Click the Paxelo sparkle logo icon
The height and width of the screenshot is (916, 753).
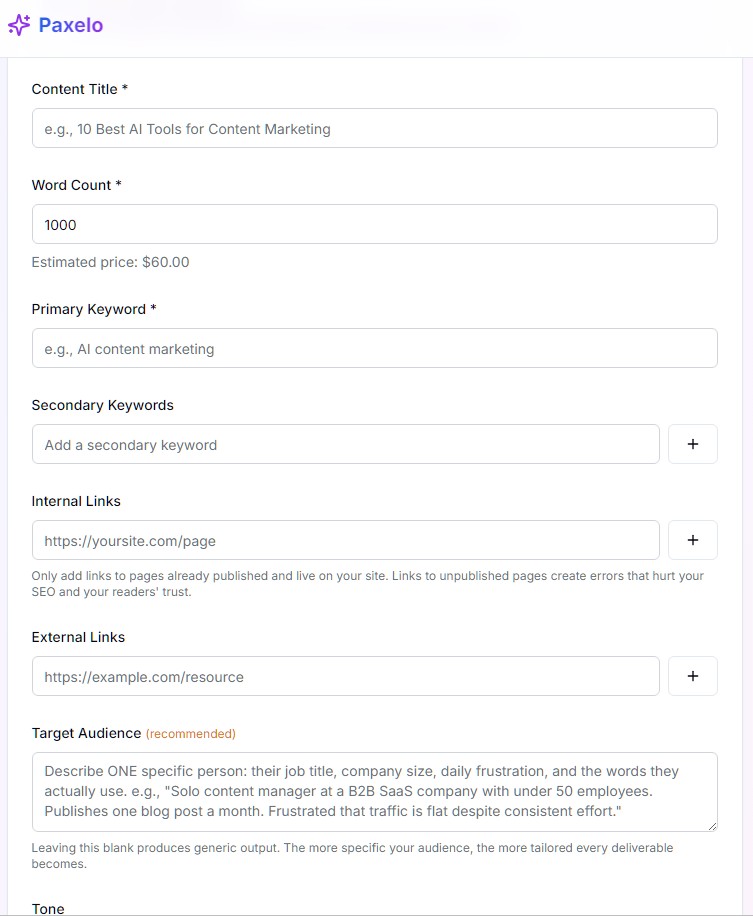(18, 24)
